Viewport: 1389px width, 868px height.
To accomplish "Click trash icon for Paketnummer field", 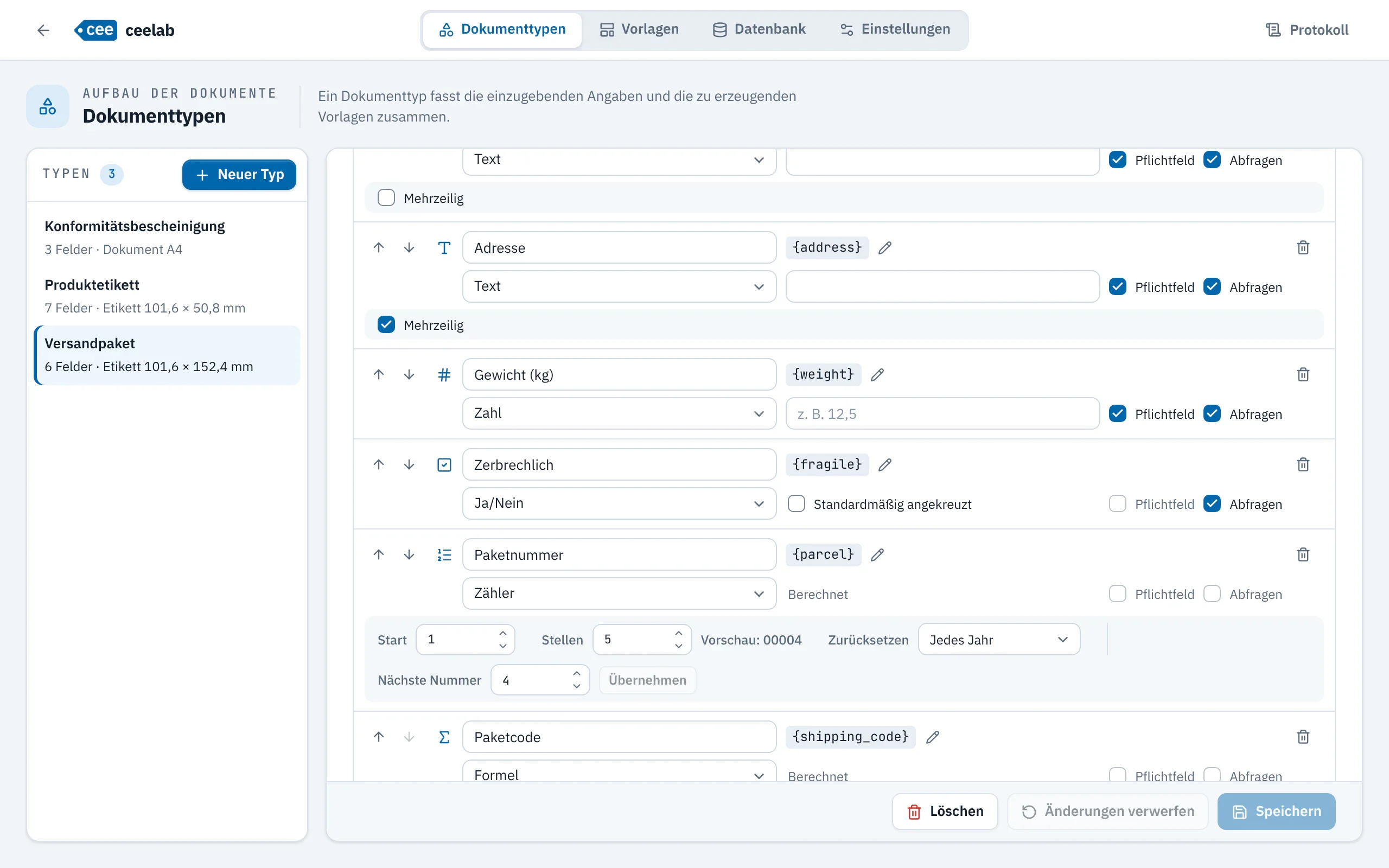I will tap(1303, 554).
